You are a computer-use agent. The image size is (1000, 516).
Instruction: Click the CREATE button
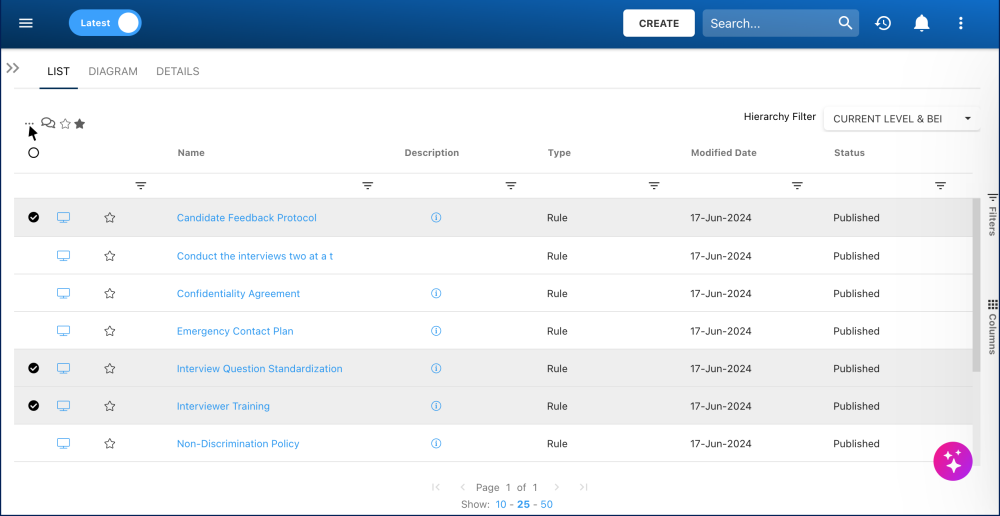click(x=659, y=24)
